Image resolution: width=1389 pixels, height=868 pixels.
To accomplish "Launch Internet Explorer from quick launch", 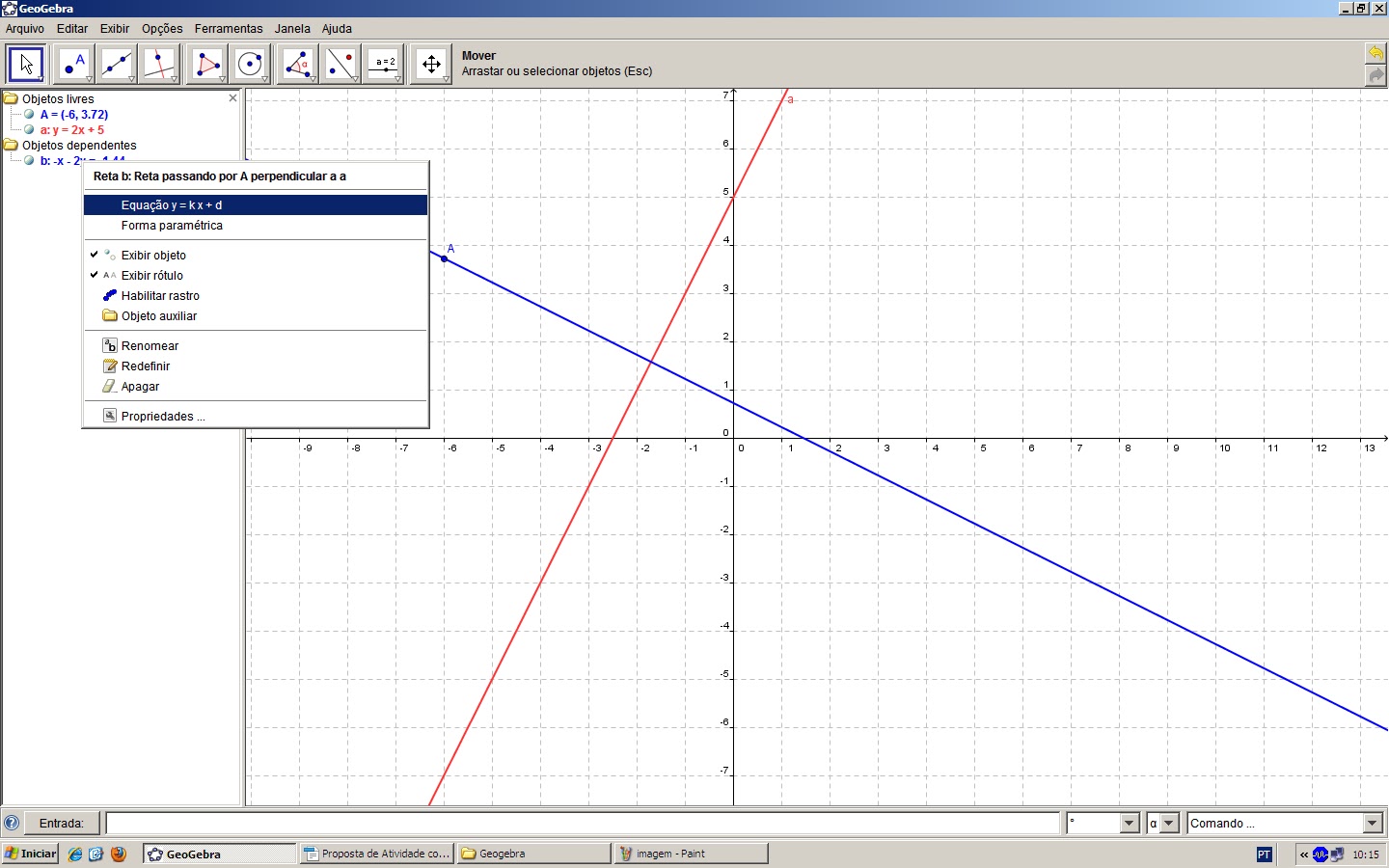I will (75, 854).
